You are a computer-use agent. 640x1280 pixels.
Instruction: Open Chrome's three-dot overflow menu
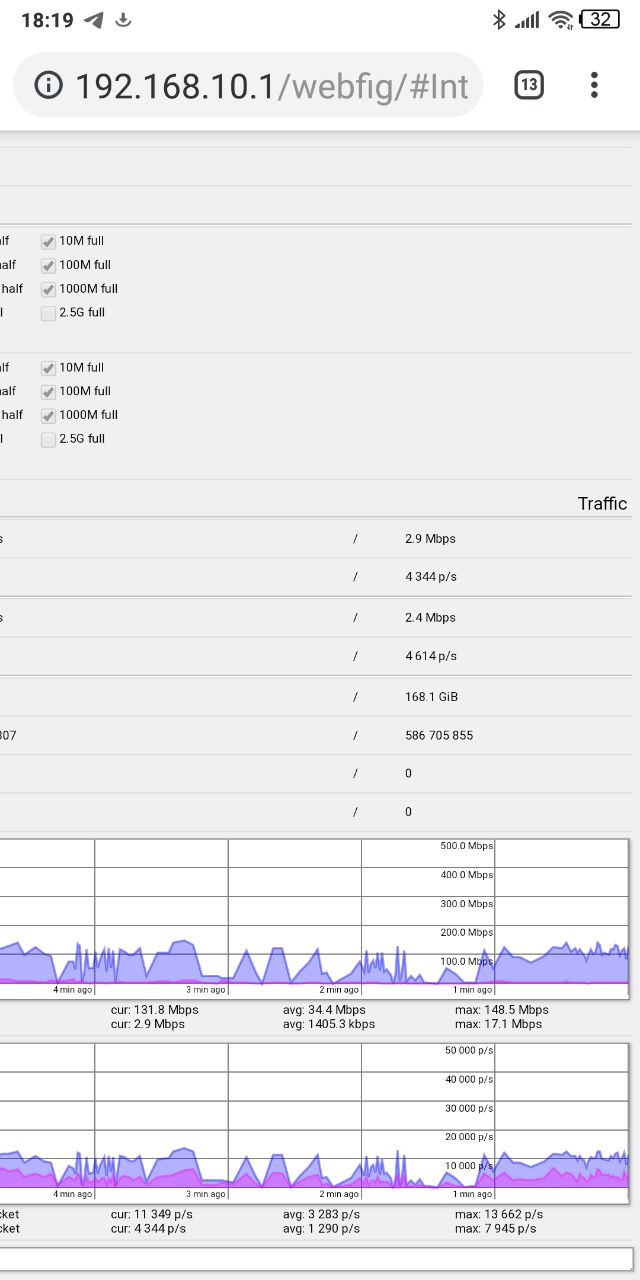(x=594, y=86)
